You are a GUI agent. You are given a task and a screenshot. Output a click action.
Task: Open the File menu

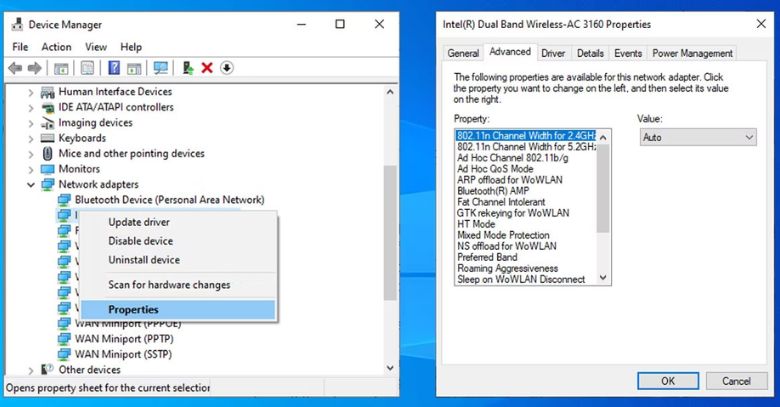click(x=20, y=47)
